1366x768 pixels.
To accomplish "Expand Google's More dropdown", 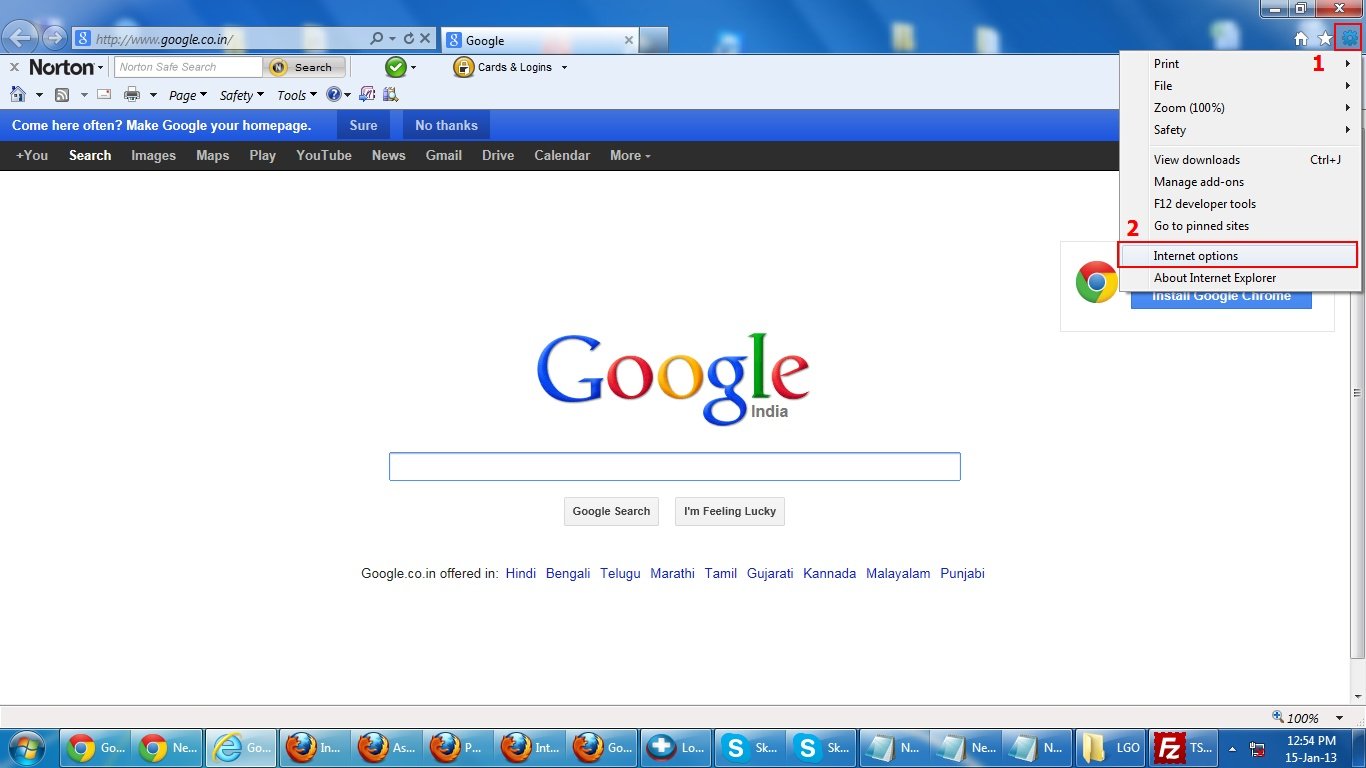I will [630, 155].
